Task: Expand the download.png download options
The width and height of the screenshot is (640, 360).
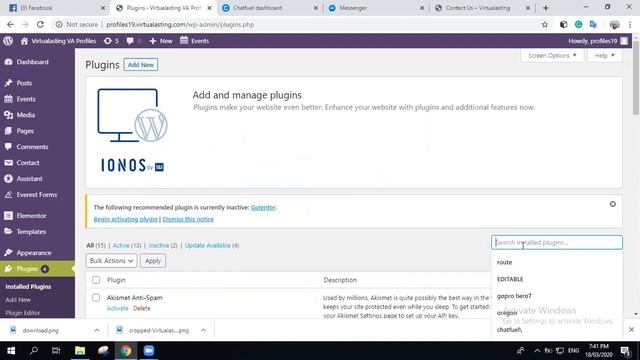Action: tap(97, 330)
